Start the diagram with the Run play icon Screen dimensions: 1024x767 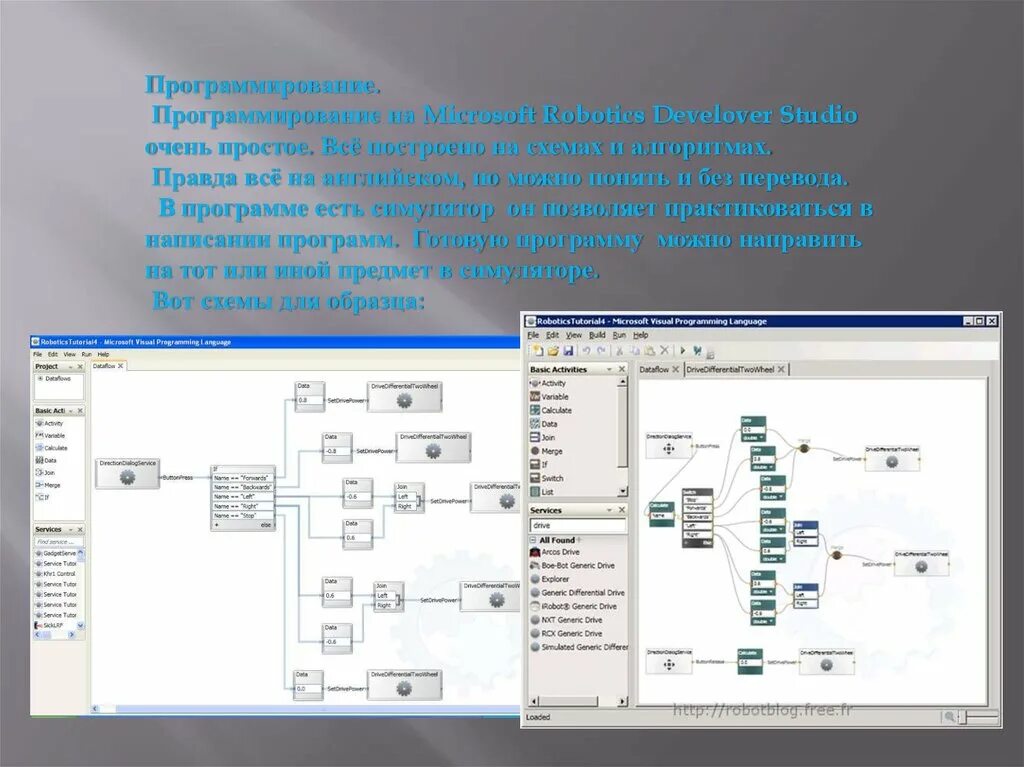point(682,351)
